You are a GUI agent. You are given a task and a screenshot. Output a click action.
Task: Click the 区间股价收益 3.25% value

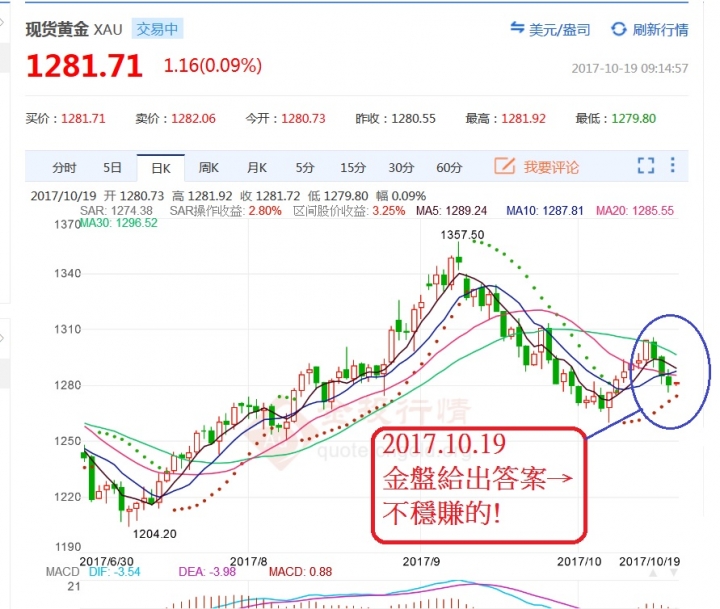[x=388, y=211]
